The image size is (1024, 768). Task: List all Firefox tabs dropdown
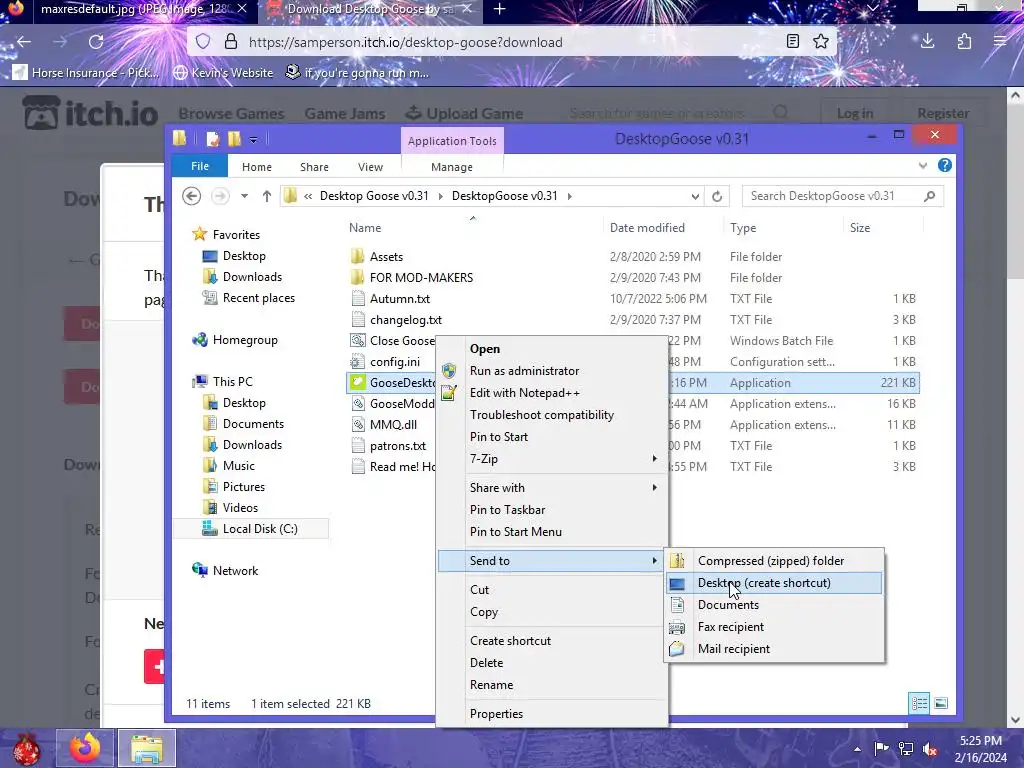pyautogui.click(x=872, y=8)
